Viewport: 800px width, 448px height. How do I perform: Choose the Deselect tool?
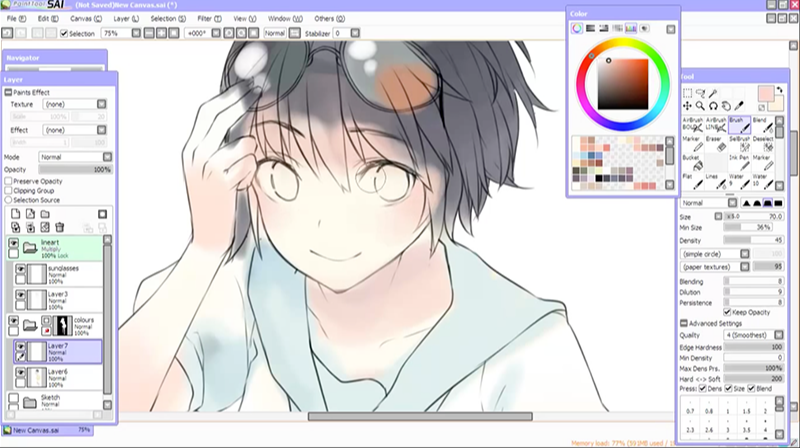coord(763,144)
